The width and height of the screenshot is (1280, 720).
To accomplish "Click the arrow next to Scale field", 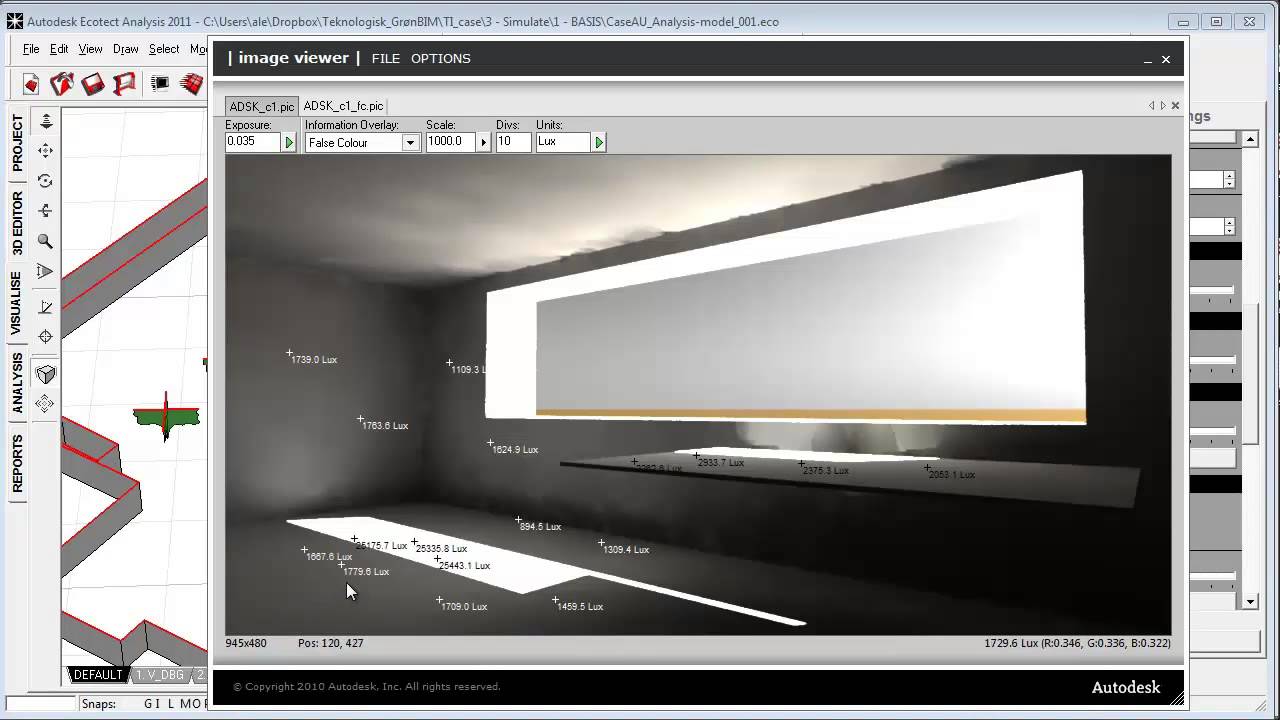I will 483,143.
